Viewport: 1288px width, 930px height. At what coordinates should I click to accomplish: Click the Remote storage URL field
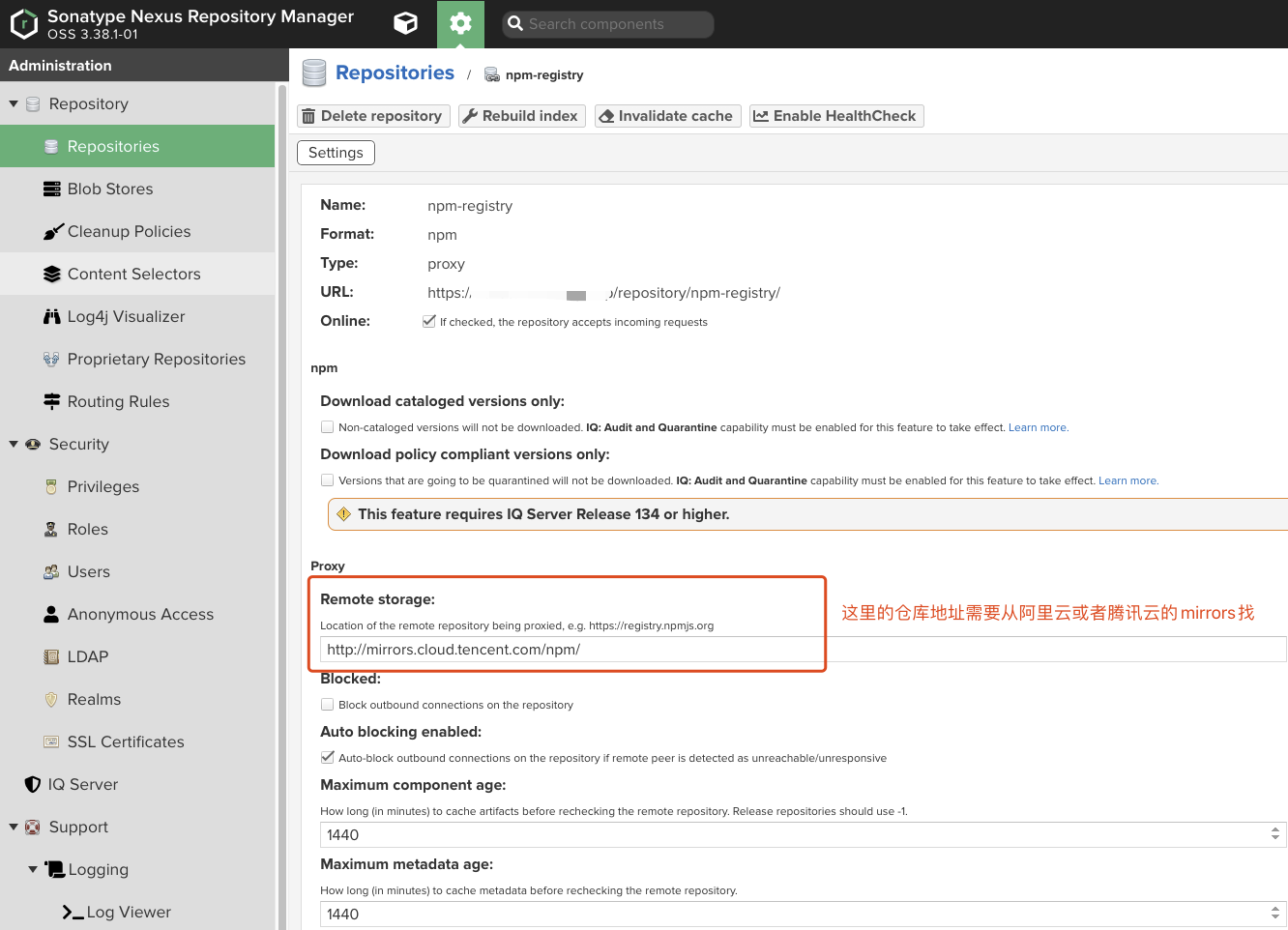coord(803,650)
